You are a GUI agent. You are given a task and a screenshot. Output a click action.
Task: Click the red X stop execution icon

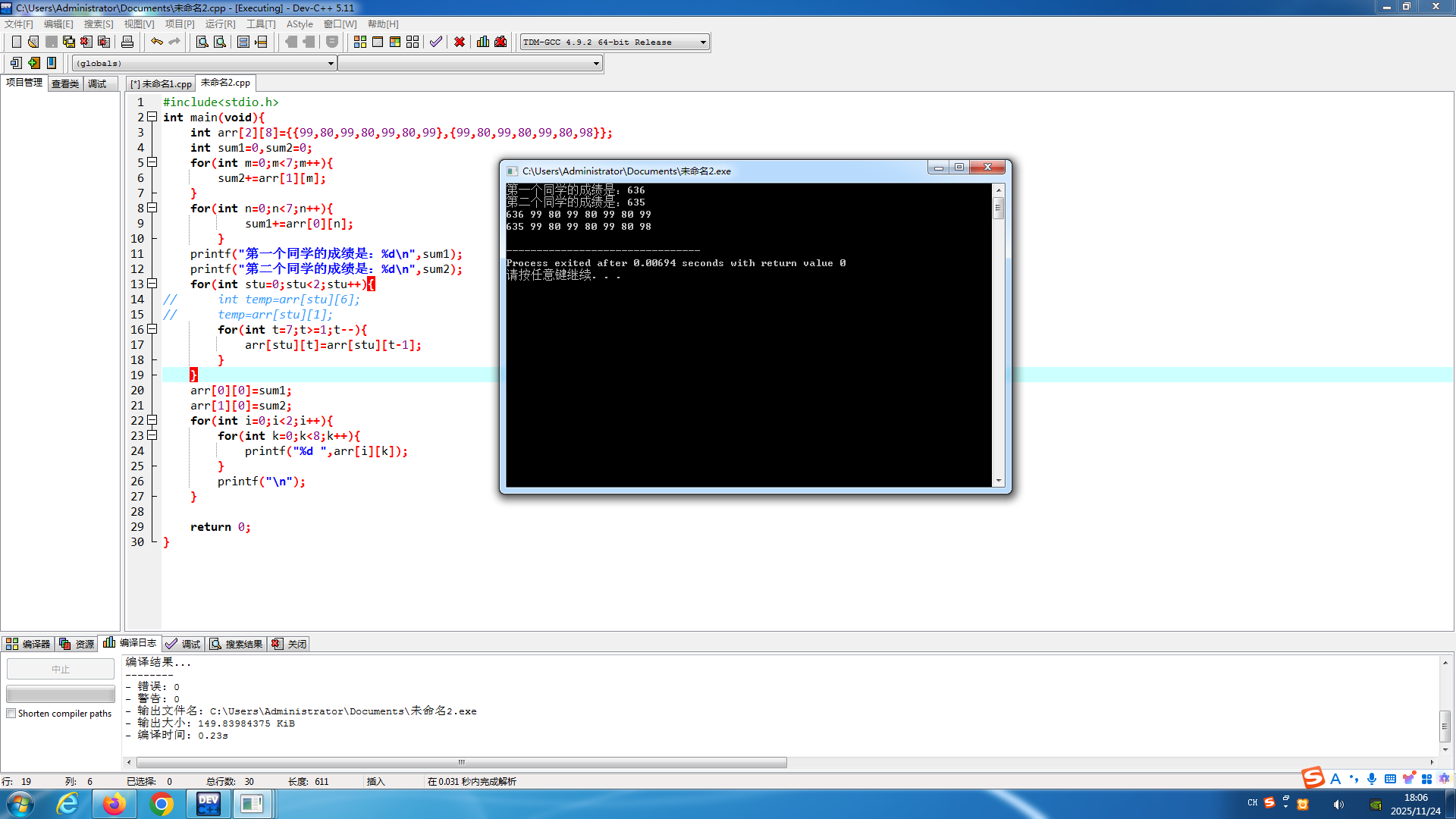pos(460,42)
